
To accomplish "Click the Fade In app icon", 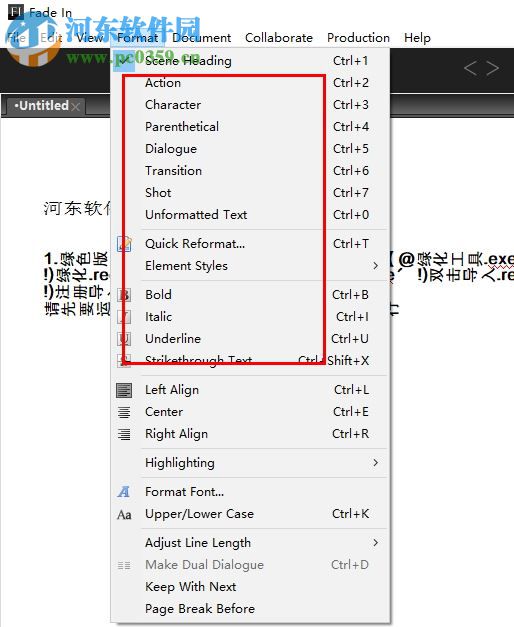I will 16,12.
